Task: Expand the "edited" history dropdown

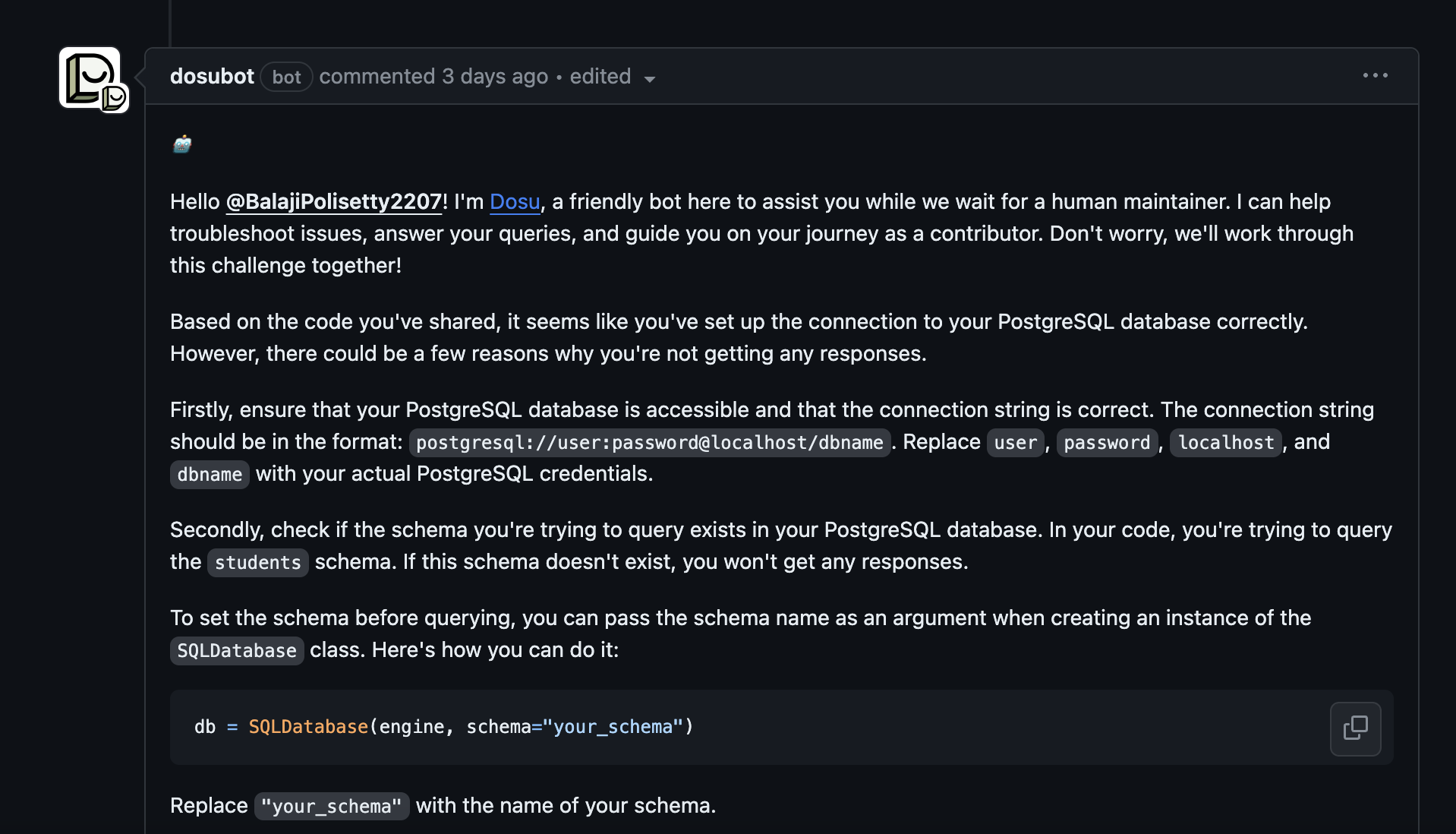Action: pos(612,77)
